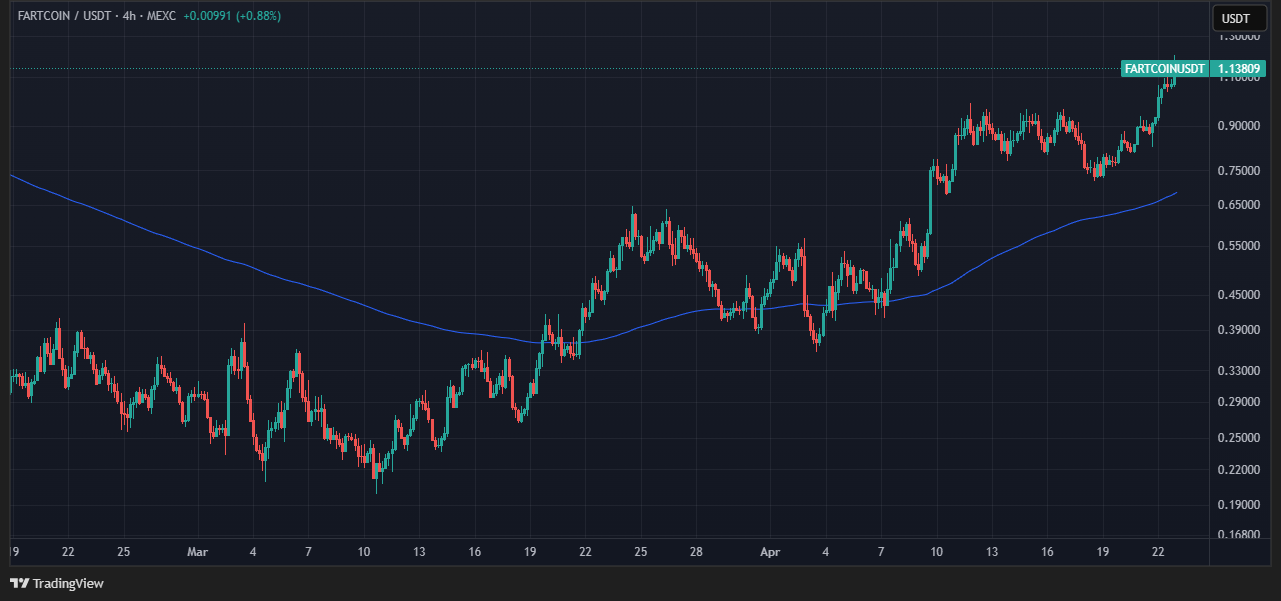1281x601 pixels.
Task: Click the March 13 date label
Action: coord(420,552)
